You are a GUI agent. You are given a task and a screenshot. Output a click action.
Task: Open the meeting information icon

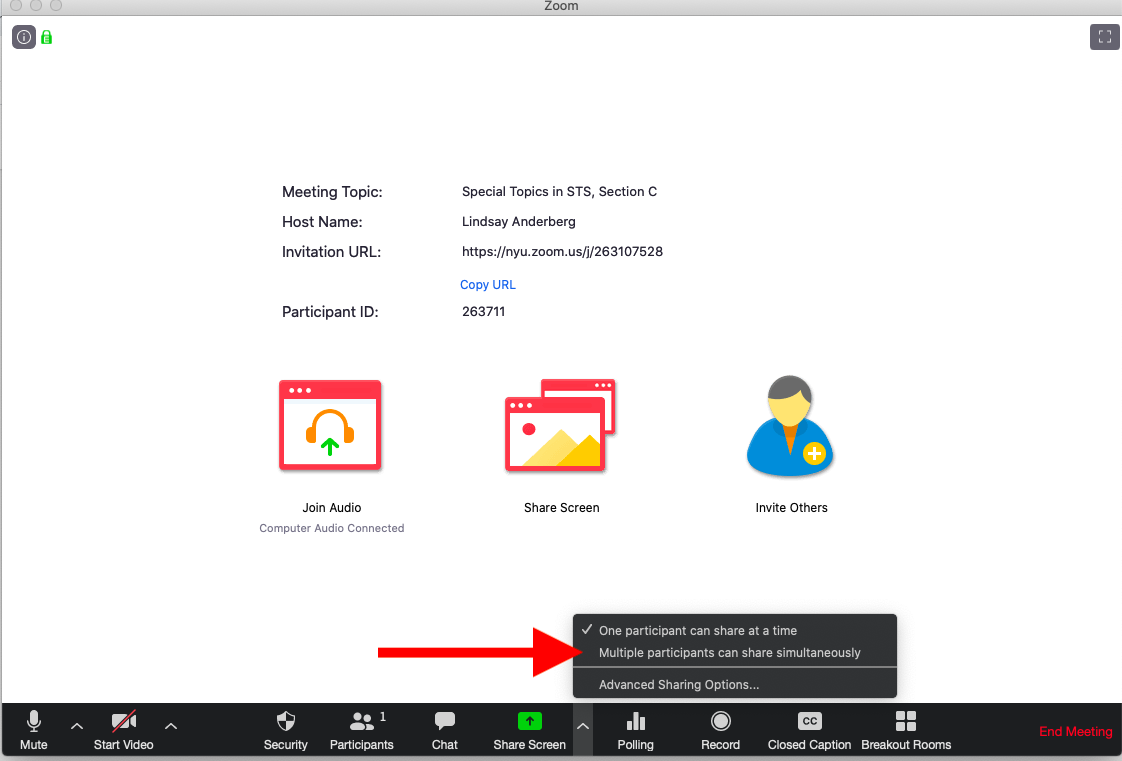pyautogui.click(x=24, y=37)
